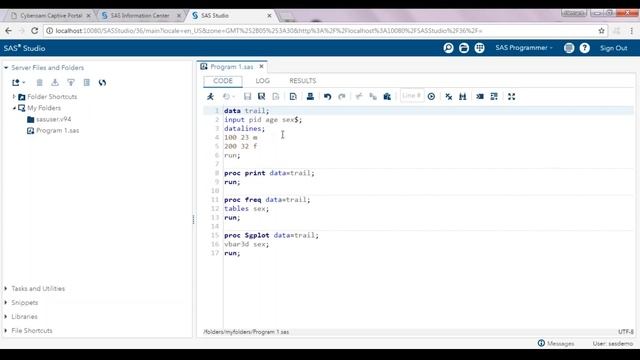The height and width of the screenshot is (360, 640).
Task: Switch to the LOG tab
Action: point(262,81)
